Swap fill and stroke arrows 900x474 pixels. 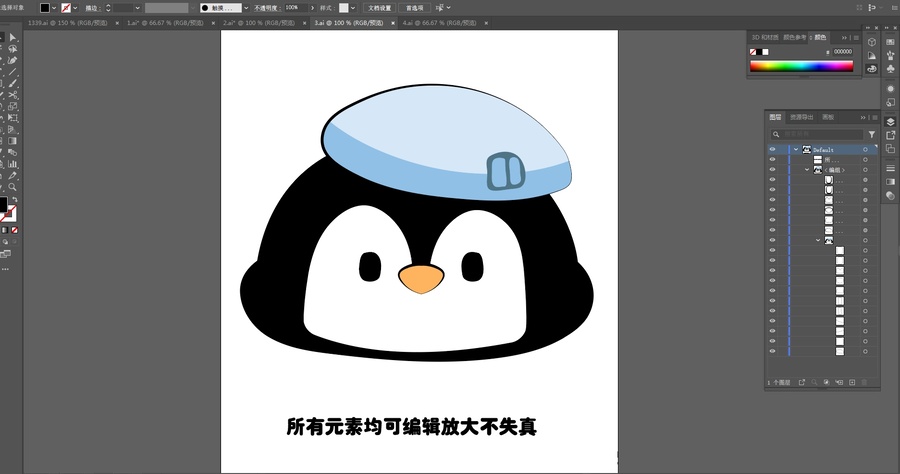coord(15,200)
